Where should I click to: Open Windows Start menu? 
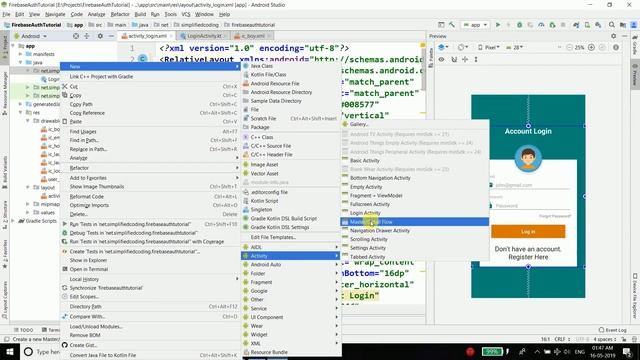[10, 351]
